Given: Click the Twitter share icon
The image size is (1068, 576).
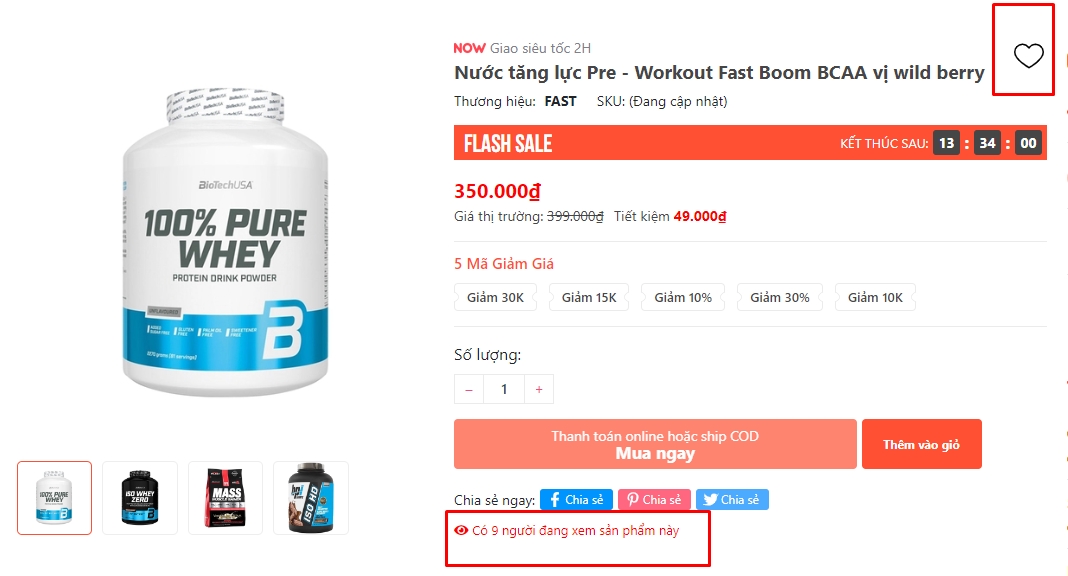Looking at the screenshot, I should pos(709,500).
